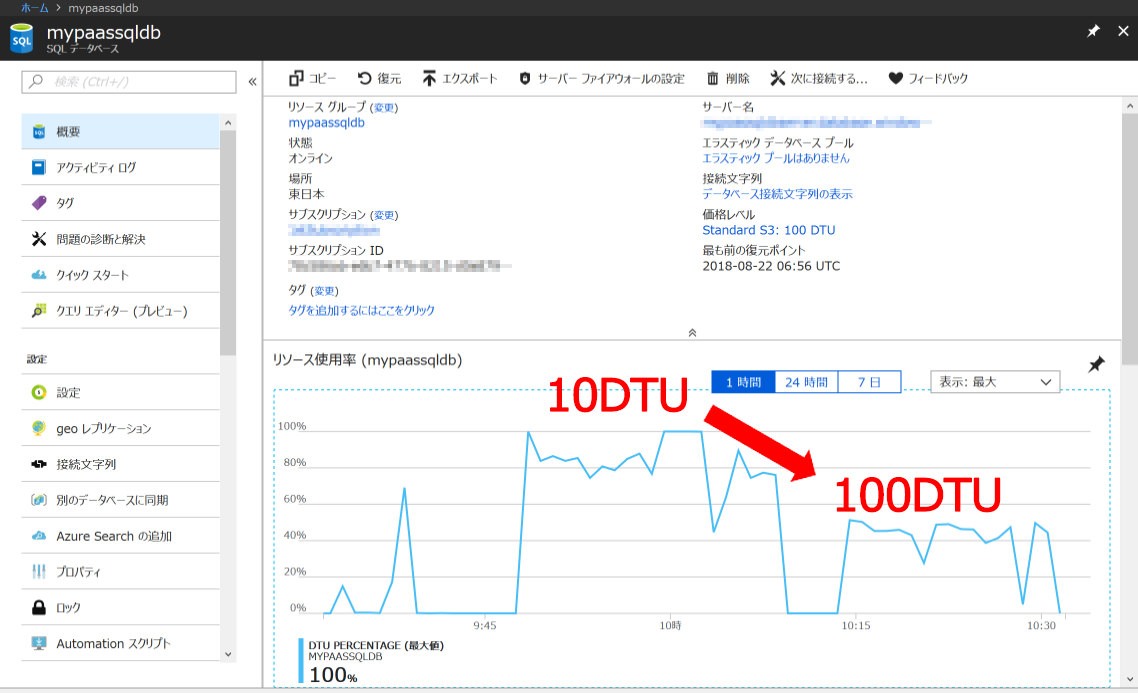Click 変更 next to リソース グループ
Image resolution: width=1138 pixels, height=693 pixels.
pos(384,107)
